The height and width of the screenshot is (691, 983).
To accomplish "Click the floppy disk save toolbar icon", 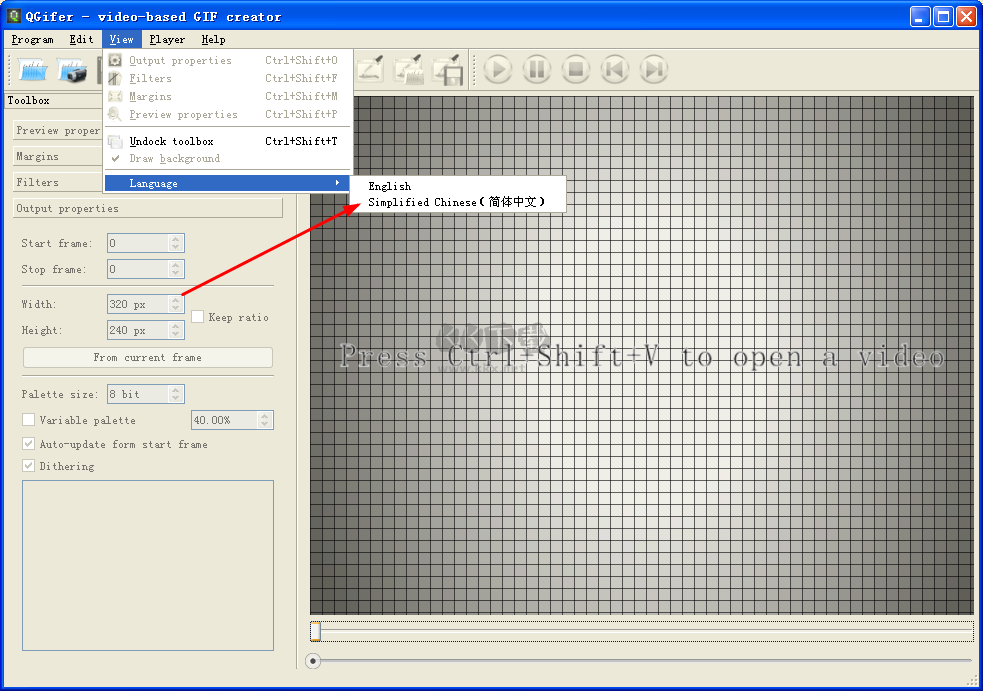I will (x=447, y=69).
